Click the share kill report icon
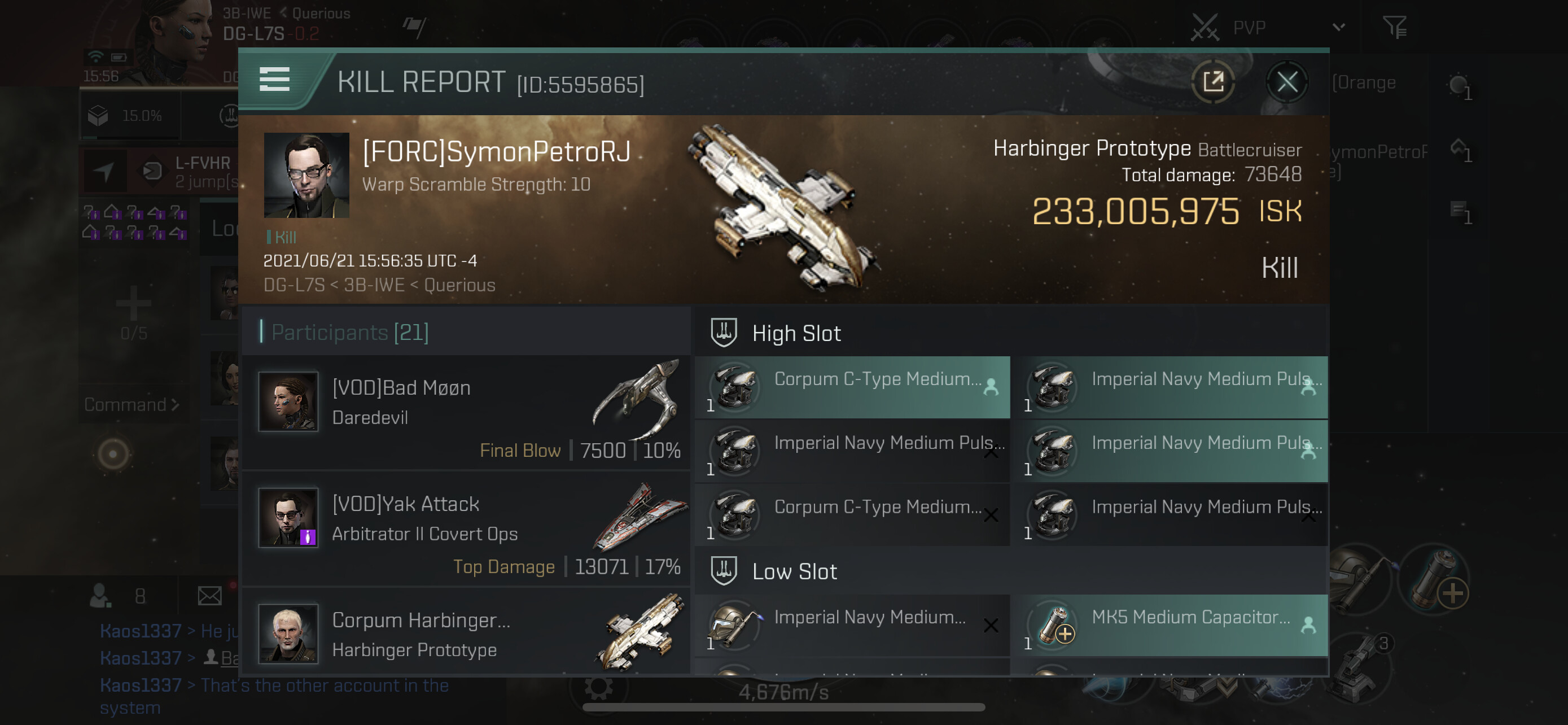This screenshot has height=725, width=1568. pyautogui.click(x=1212, y=81)
